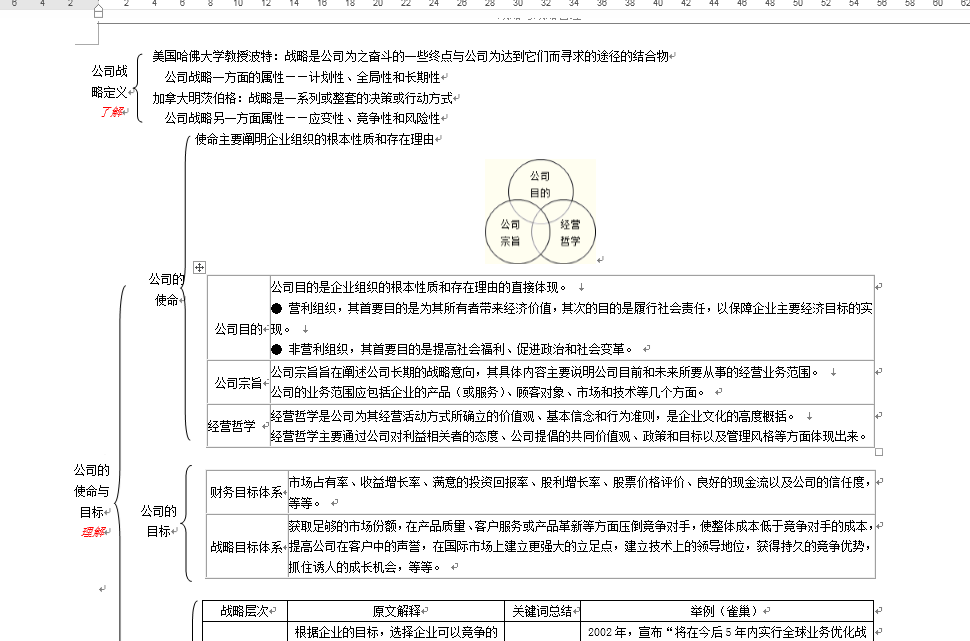Click the line 公司目的是企业组织的根本性质和存在理由的直接体现
970x641 pixels.
pos(418,287)
